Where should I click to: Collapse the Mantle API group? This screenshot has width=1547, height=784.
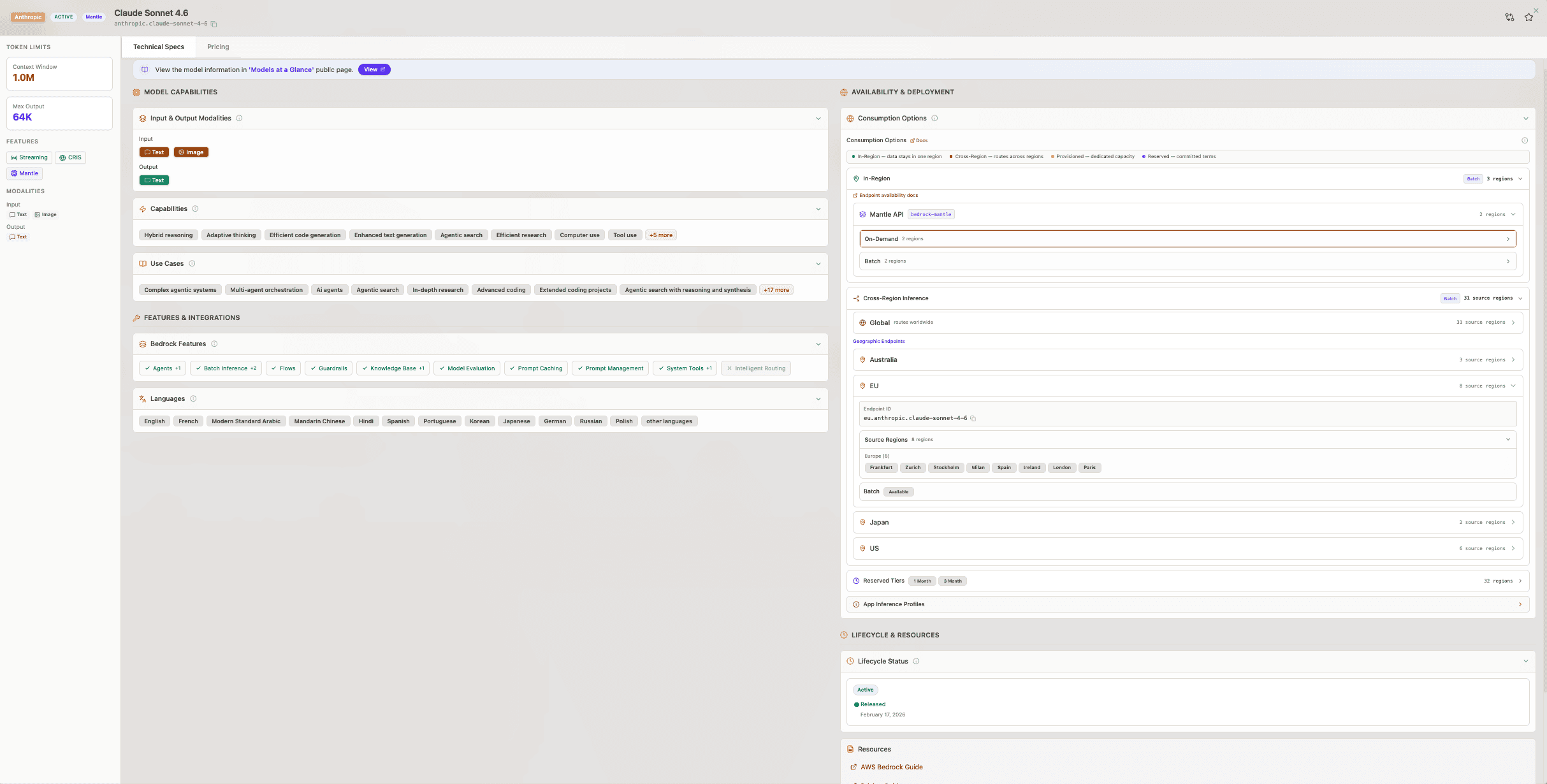pos(1513,215)
